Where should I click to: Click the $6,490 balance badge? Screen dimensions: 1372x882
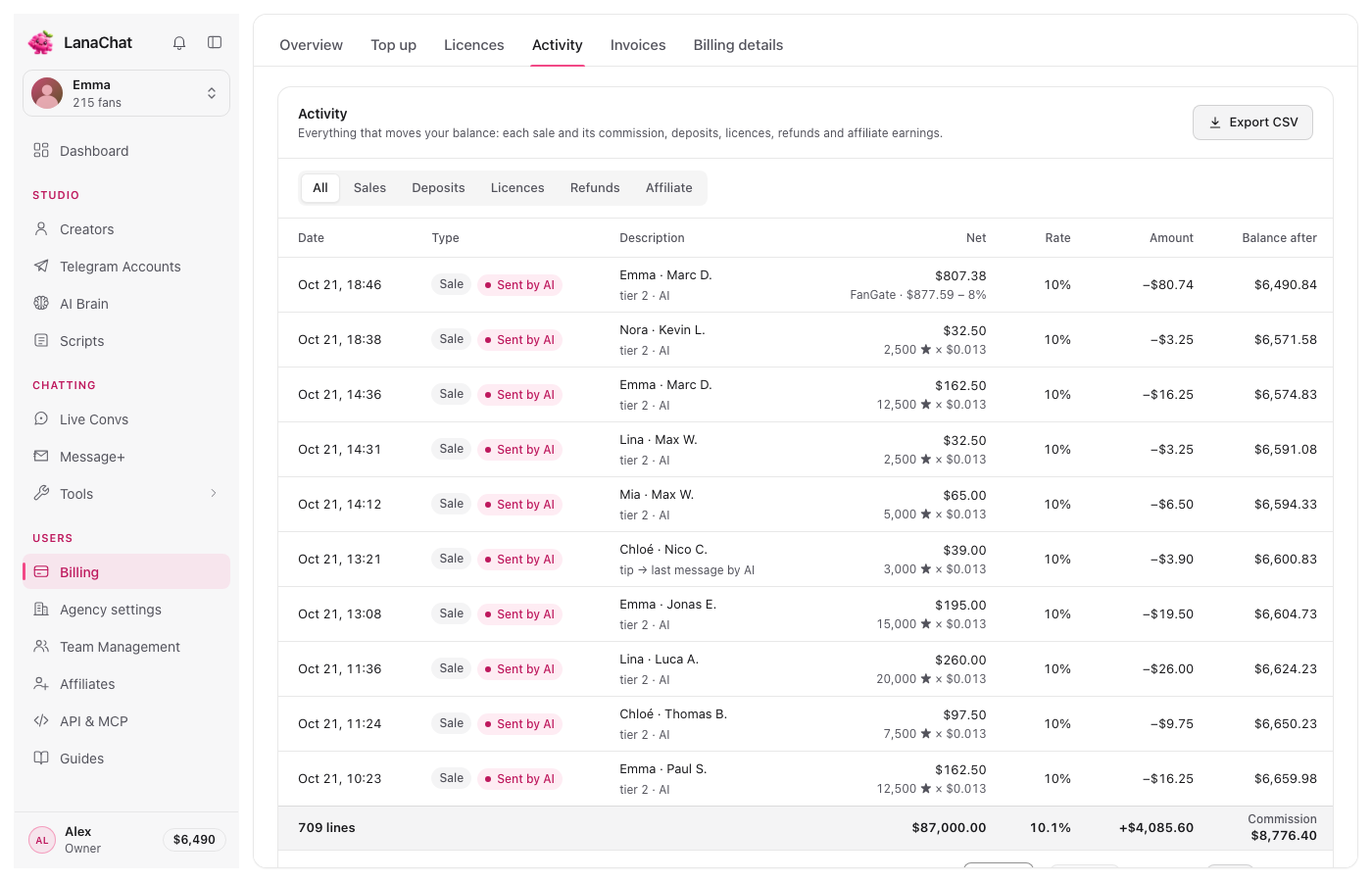tap(194, 840)
